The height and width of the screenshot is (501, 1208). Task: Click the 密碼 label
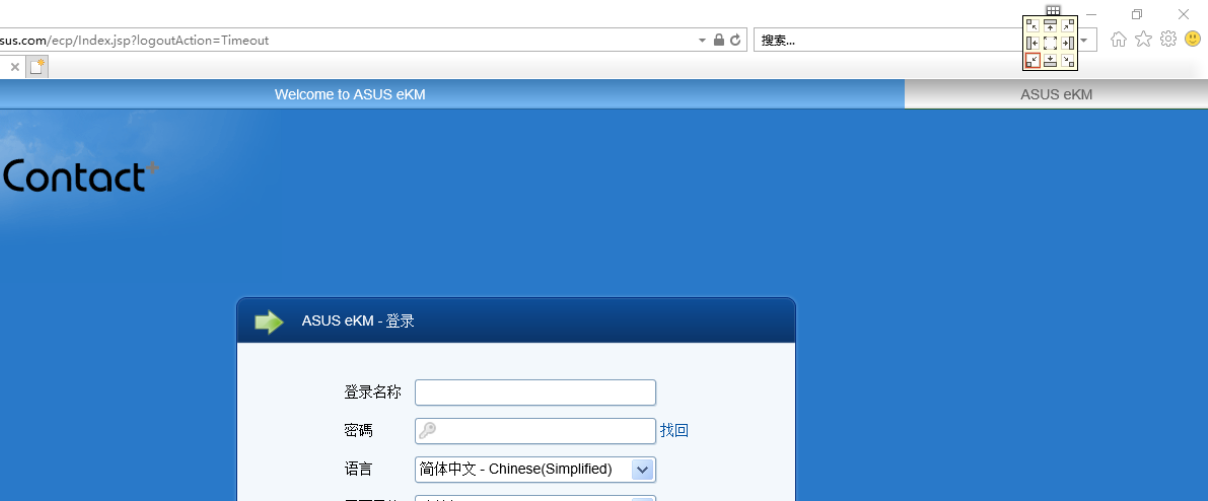[x=358, y=430]
